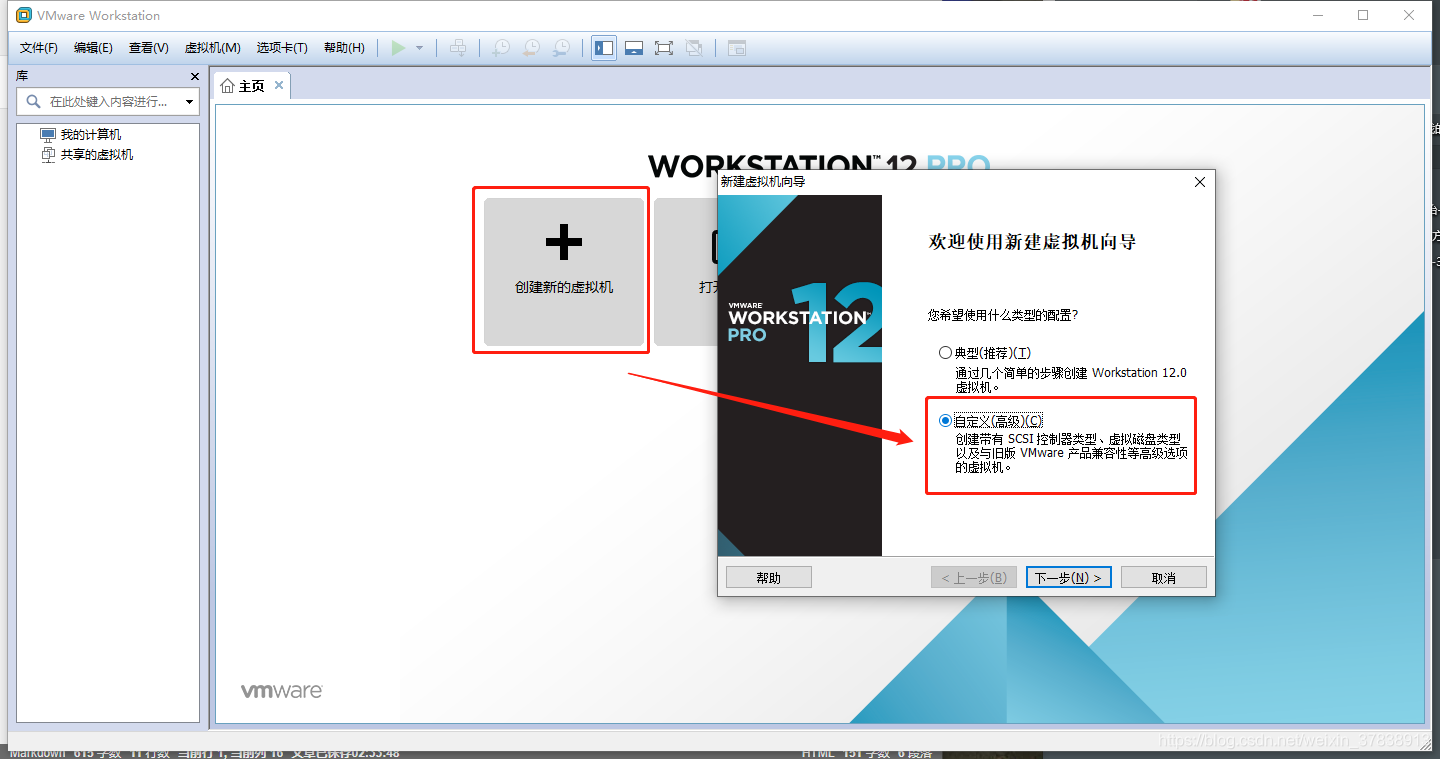The image size is (1440, 759).
Task: Open the 查看(V) menu
Action: point(148,48)
